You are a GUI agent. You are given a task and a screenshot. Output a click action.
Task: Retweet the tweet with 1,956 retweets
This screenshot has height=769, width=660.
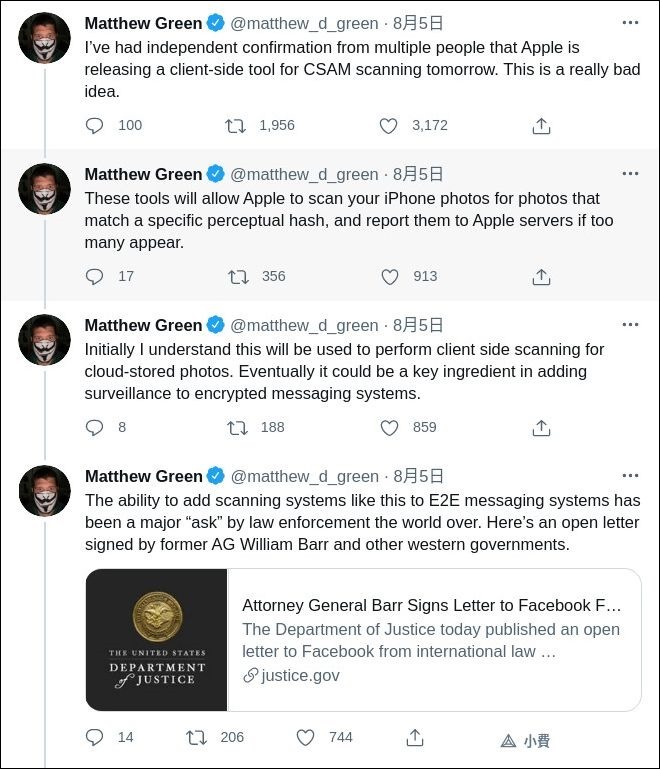coord(235,126)
